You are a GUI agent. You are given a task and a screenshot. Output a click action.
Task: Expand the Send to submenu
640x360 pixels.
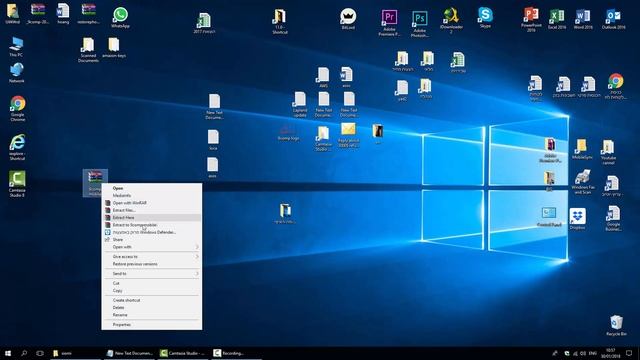coord(151,274)
